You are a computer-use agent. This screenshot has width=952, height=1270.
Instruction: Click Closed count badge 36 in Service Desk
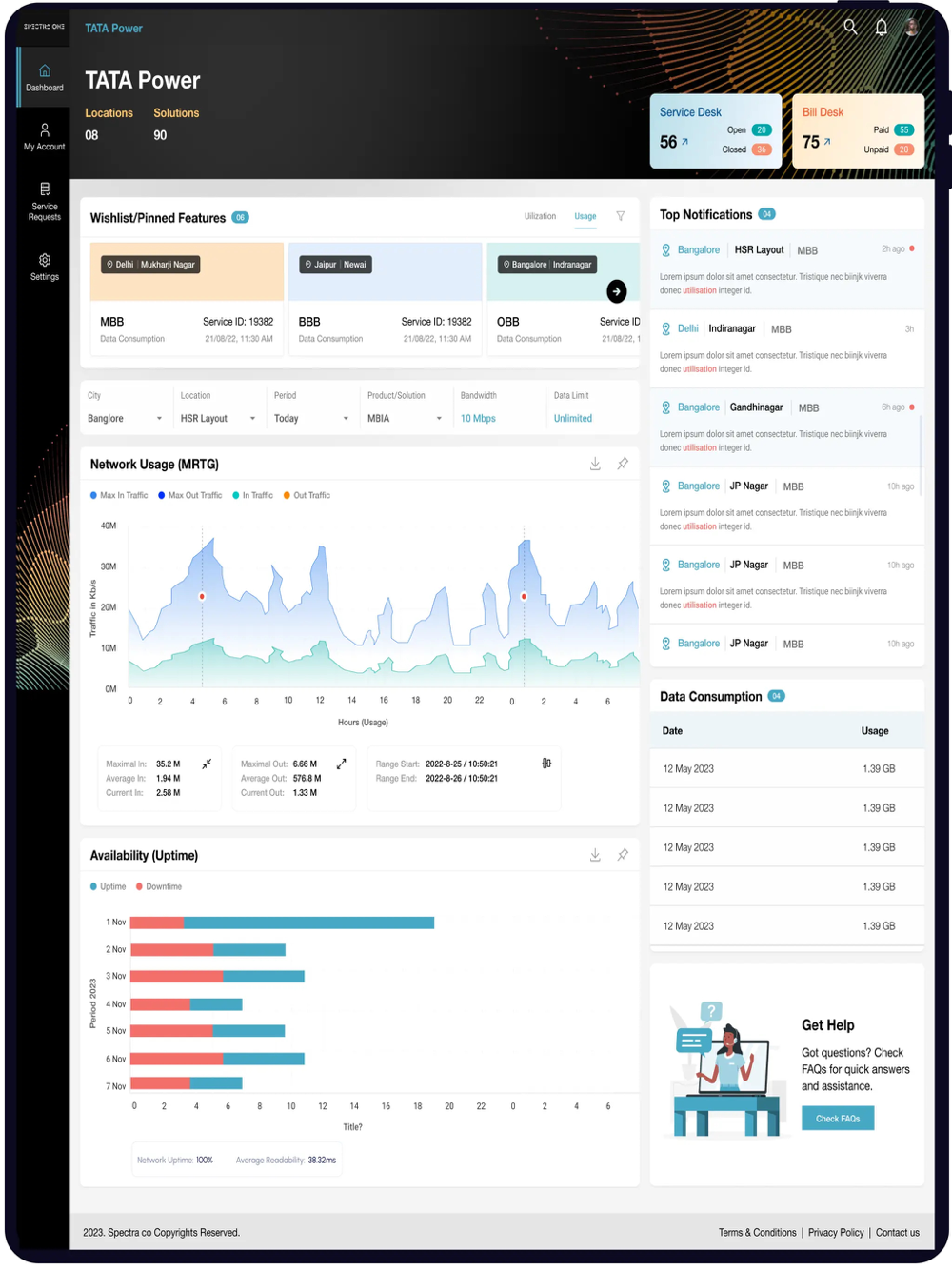762,149
